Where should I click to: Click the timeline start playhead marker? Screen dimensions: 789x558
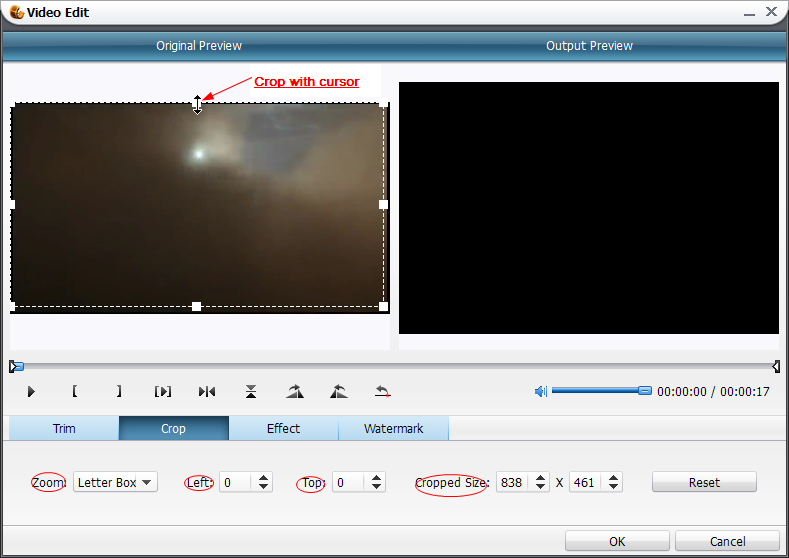pyautogui.click(x=16, y=366)
